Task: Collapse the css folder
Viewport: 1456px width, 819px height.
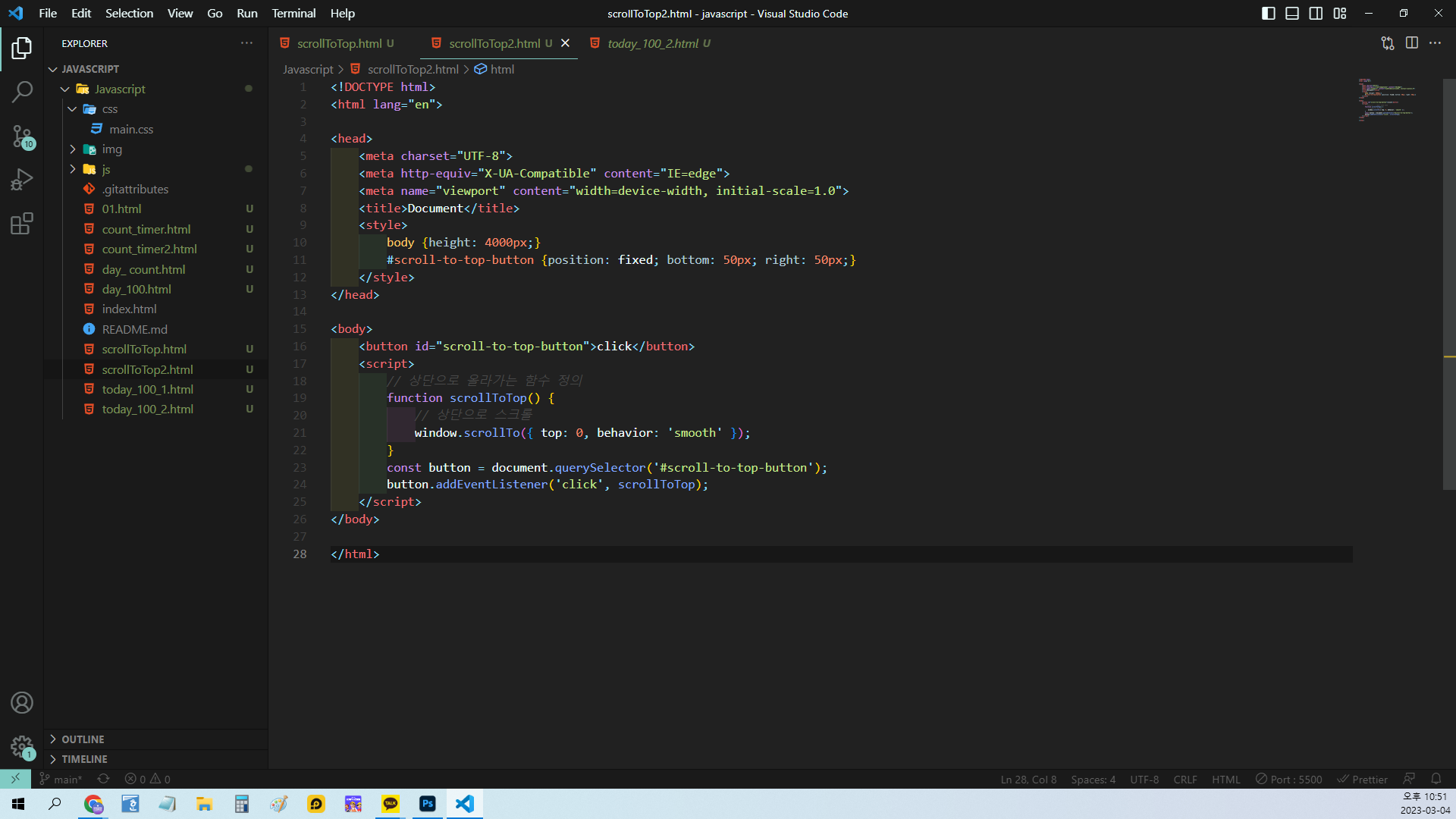Action: 109,109
